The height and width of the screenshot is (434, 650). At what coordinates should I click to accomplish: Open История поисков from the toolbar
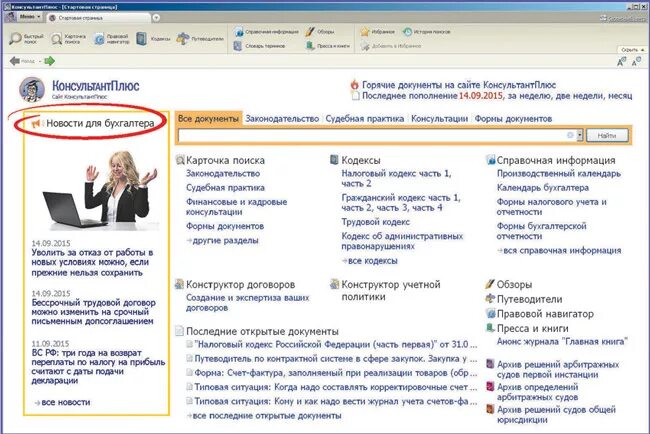point(426,32)
